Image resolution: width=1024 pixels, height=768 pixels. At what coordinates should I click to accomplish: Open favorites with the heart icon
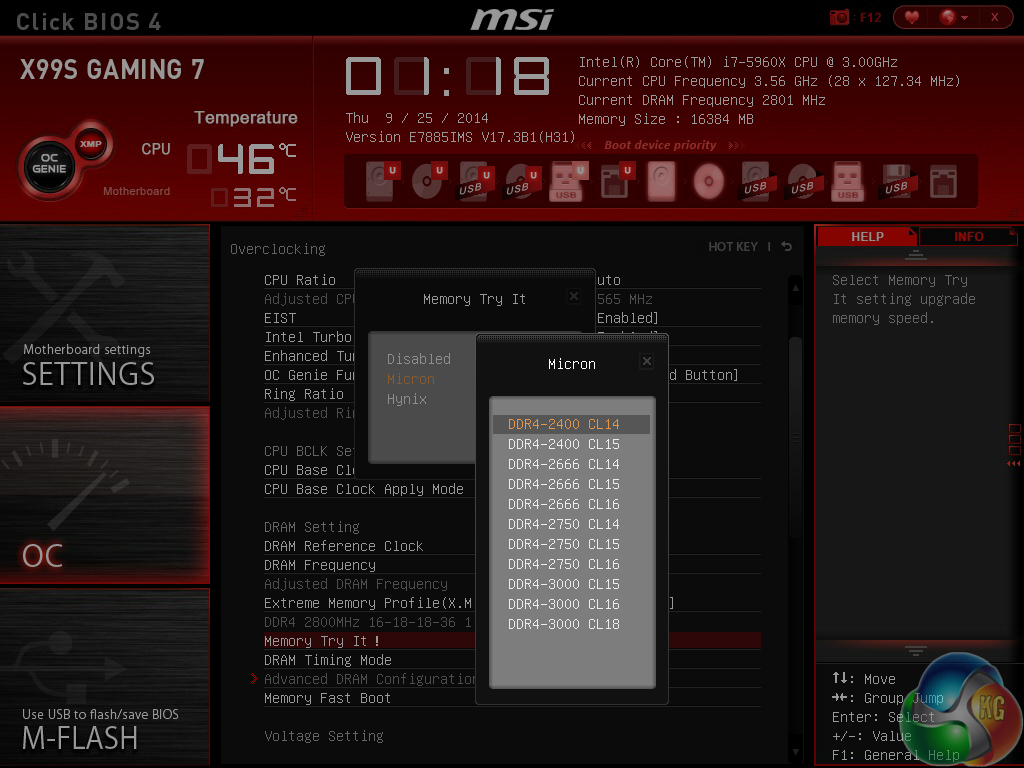click(x=911, y=17)
